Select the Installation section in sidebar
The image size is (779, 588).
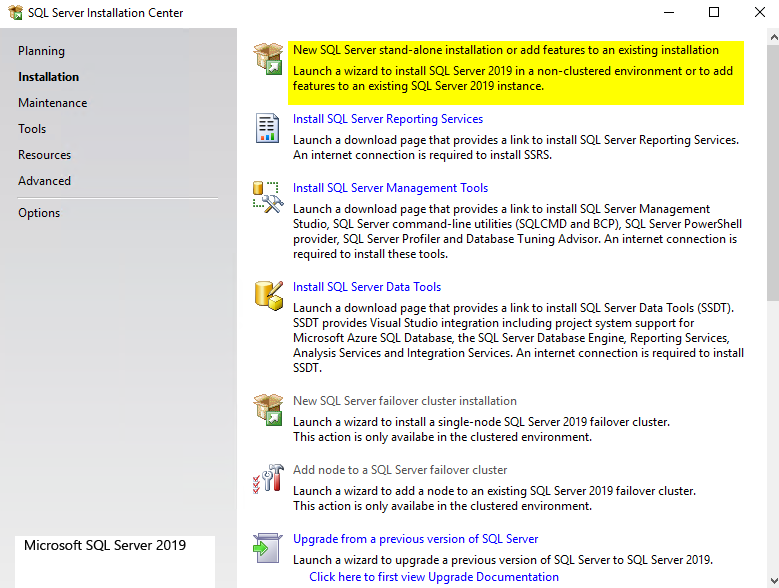tap(48, 77)
